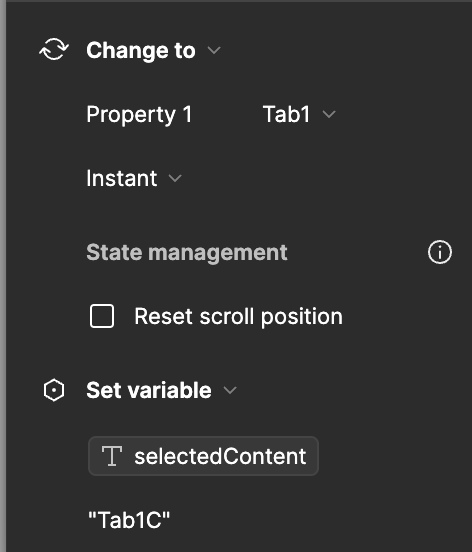Open the Tab1 dropdown chevron
Viewport: 472px width, 552px height.
pyautogui.click(x=329, y=114)
